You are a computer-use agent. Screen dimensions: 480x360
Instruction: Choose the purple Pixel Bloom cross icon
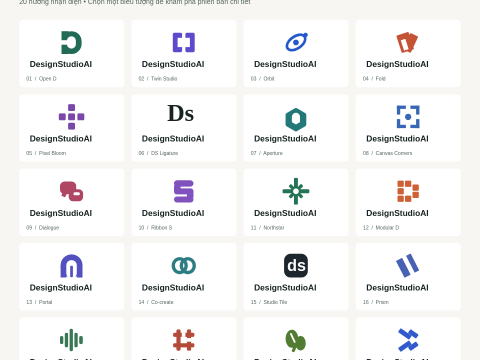click(71, 117)
